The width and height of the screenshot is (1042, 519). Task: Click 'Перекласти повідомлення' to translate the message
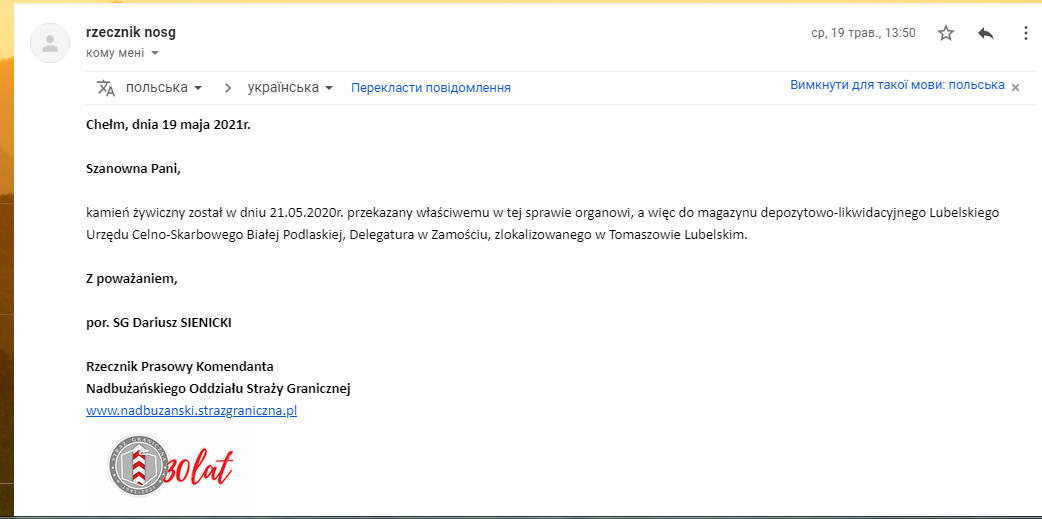pyautogui.click(x=430, y=88)
